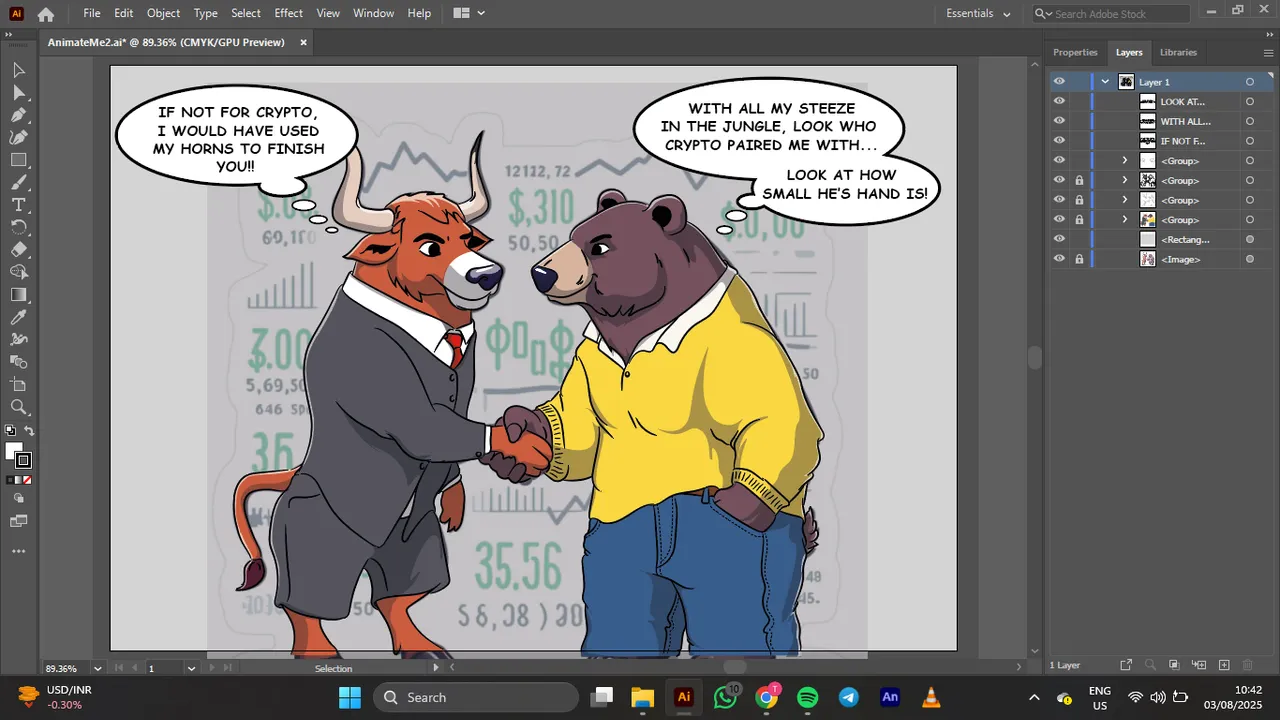Show hidden system tray icons chevron
The image size is (1280, 720).
(1034, 697)
